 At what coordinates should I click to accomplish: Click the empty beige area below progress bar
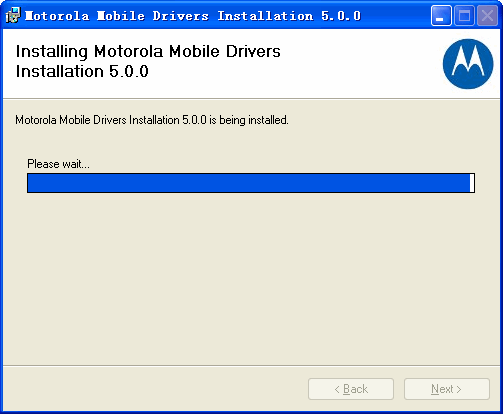pos(250,277)
